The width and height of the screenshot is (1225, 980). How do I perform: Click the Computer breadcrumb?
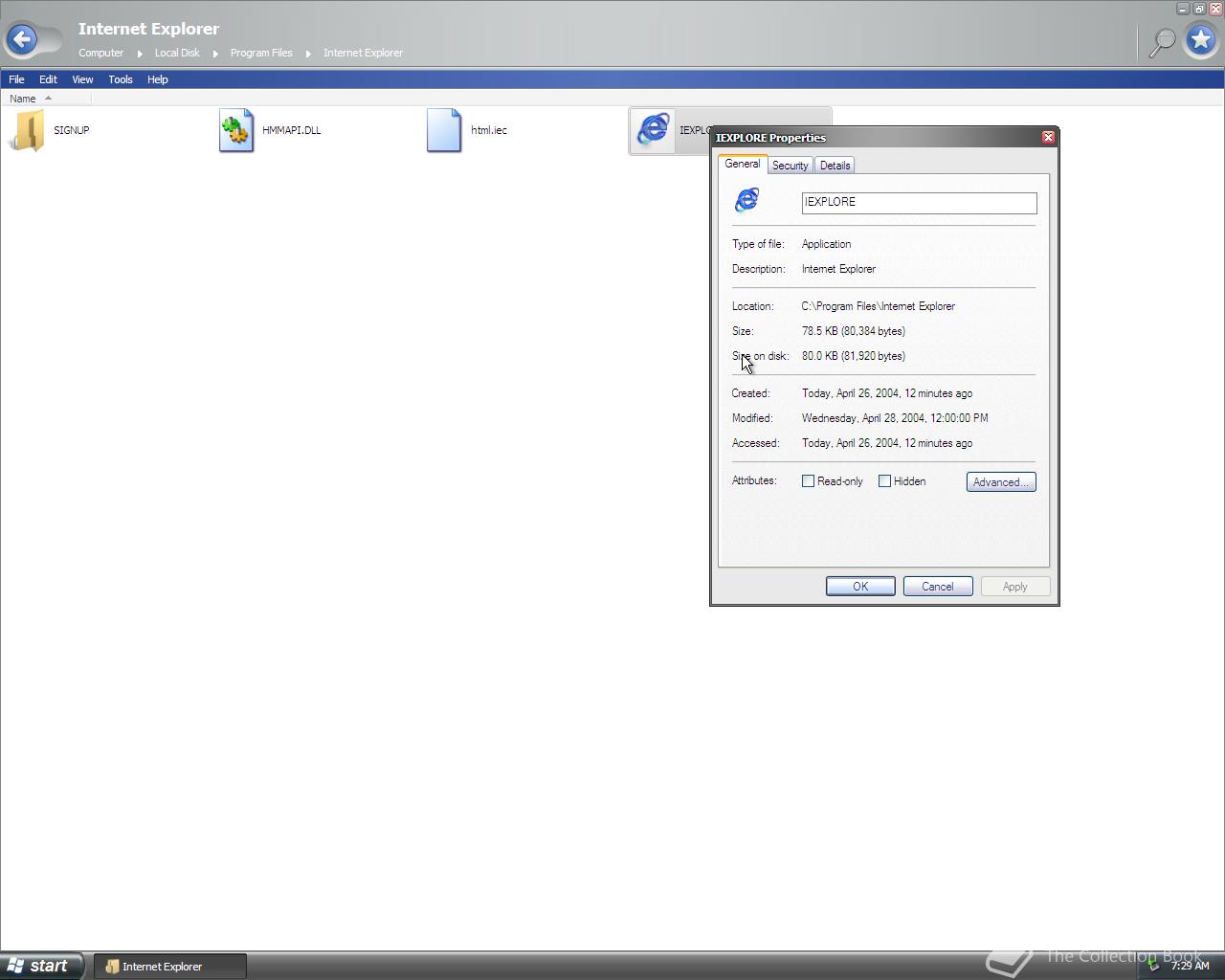(101, 53)
